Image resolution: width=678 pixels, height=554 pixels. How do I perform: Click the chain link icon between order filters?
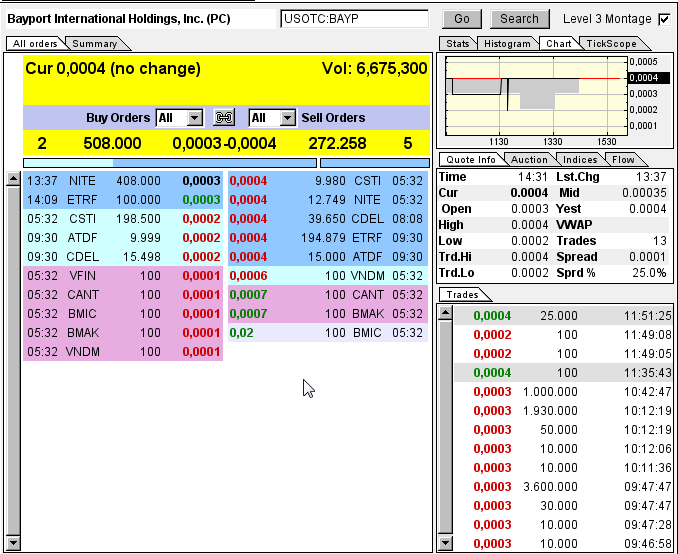(224, 118)
